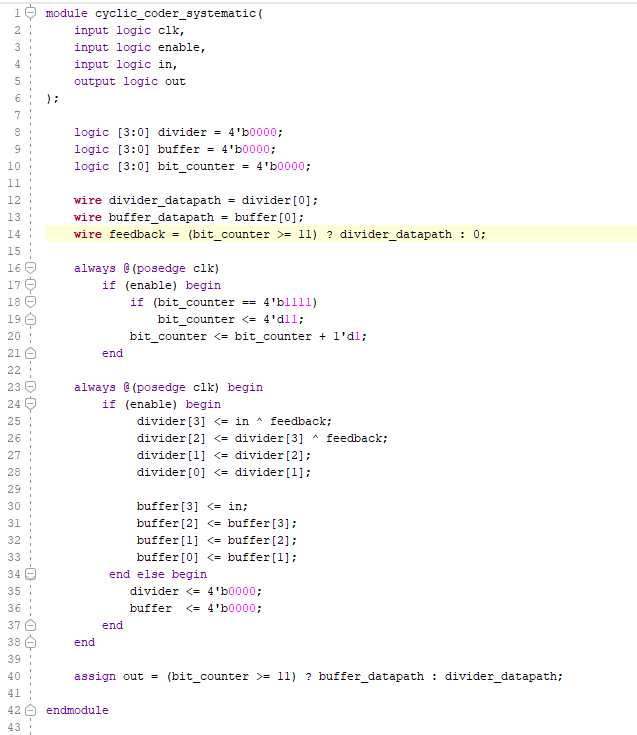Toggle the else fold marker on line 34

click(x=30, y=574)
